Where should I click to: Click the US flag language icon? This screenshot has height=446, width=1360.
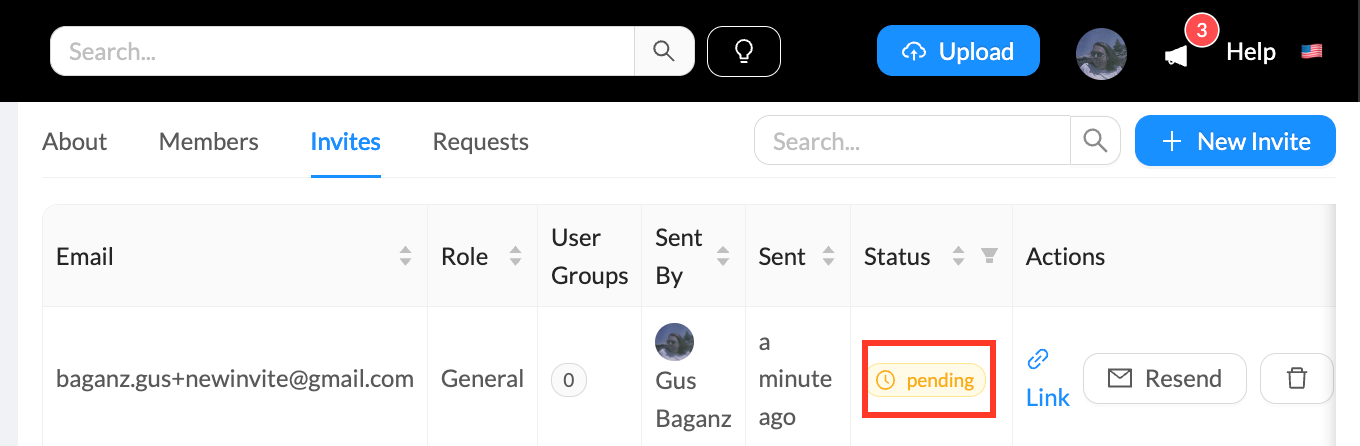pos(1311,52)
